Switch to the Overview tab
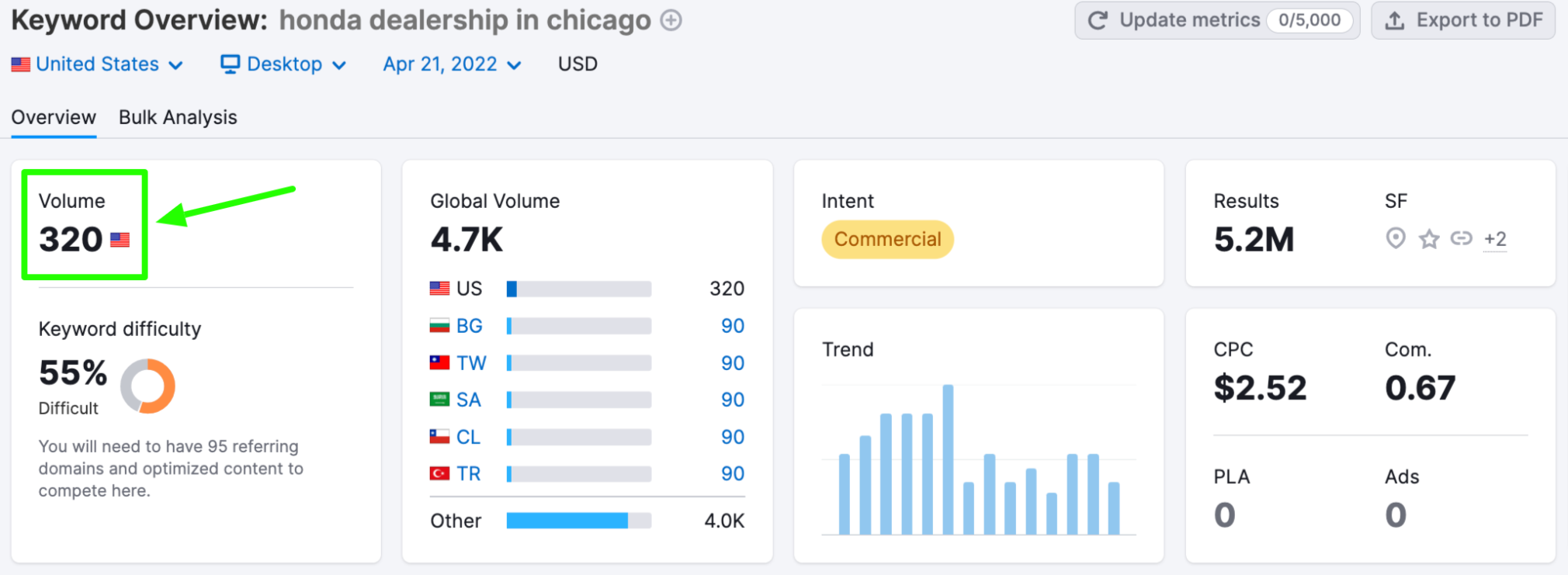The height and width of the screenshot is (575, 1568). click(x=54, y=117)
